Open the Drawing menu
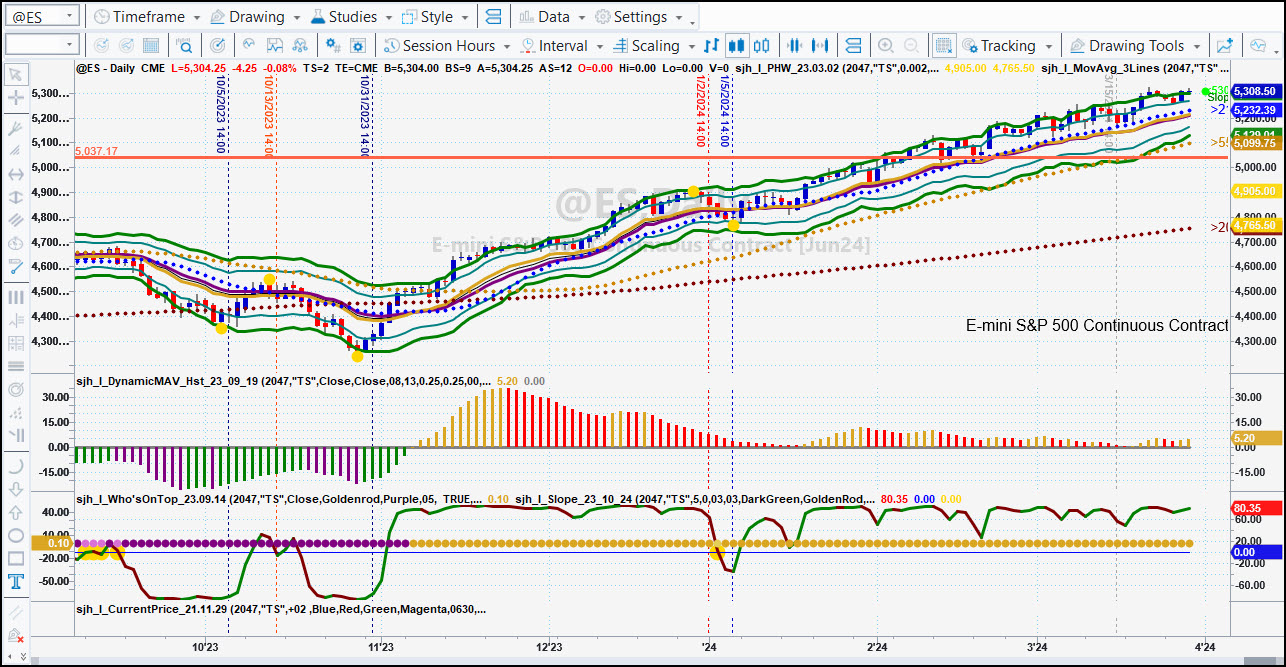Screen dimensions: 1286x667 255,17
